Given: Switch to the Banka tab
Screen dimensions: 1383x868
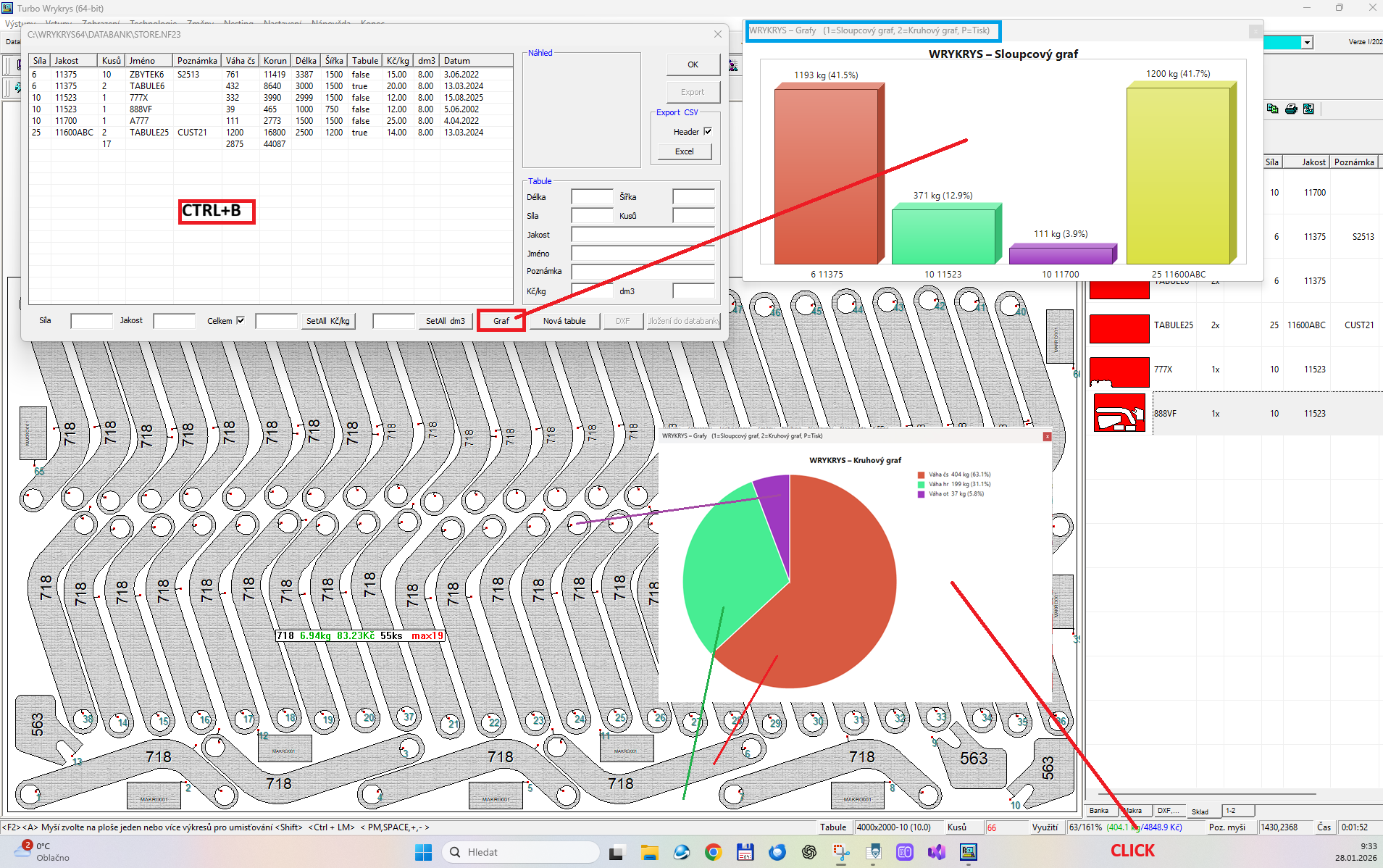Looking at the screenshot, I should click(x=1098, y=811).
